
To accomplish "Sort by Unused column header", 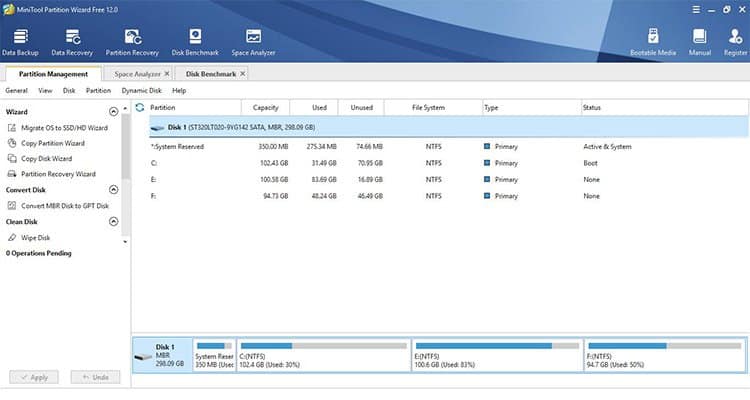I will click(361, 108).
